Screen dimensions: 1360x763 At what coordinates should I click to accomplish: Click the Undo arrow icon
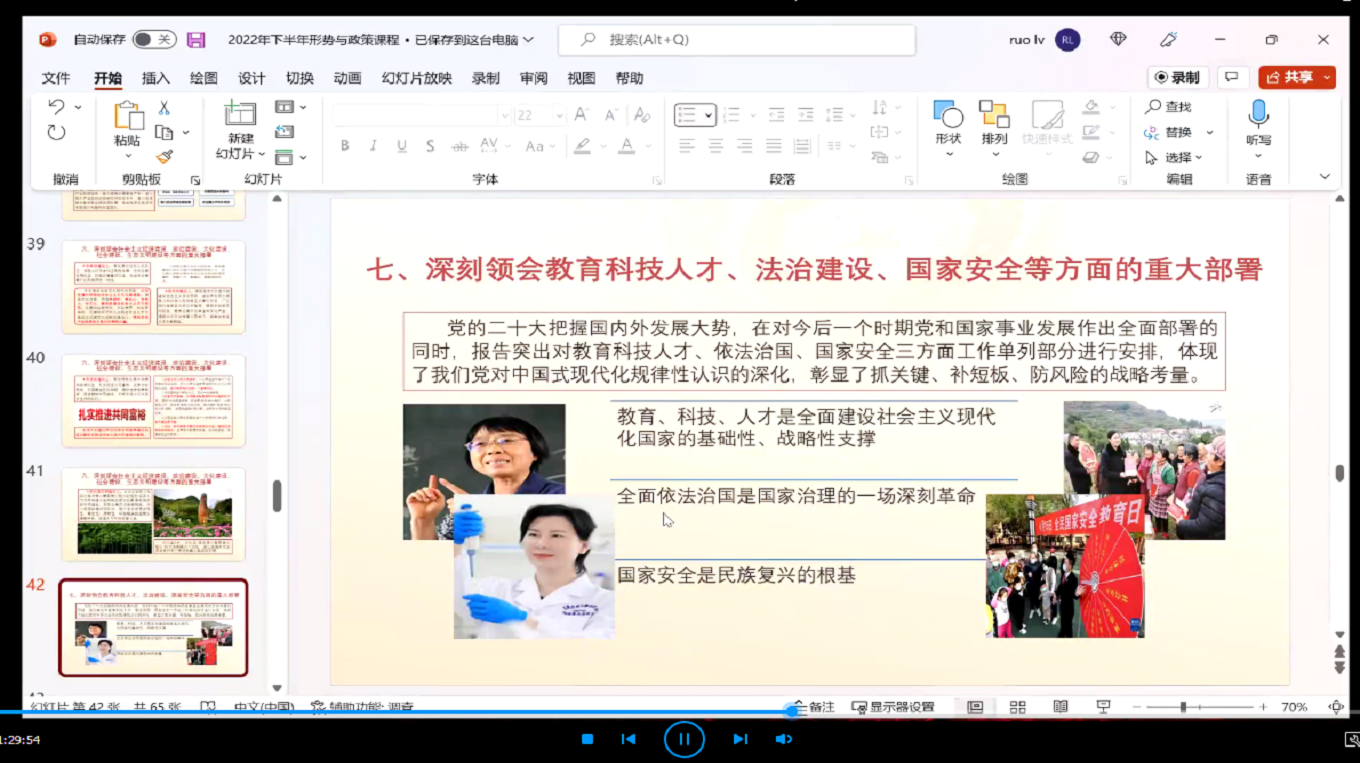(x=55, y=106)
